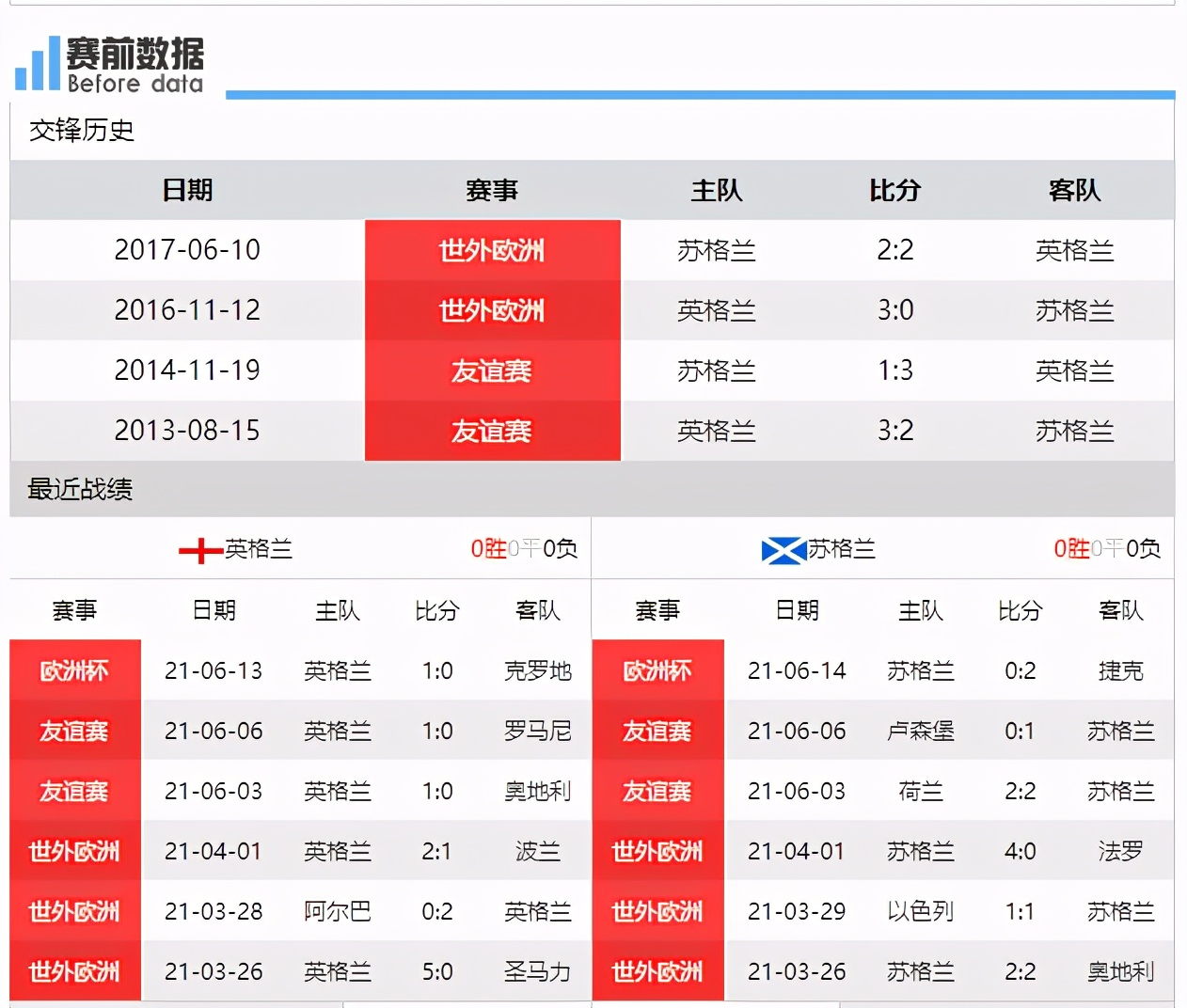
Task: Click the bar chart icon beside 赛前数据
Action: (x=36, y=61)
